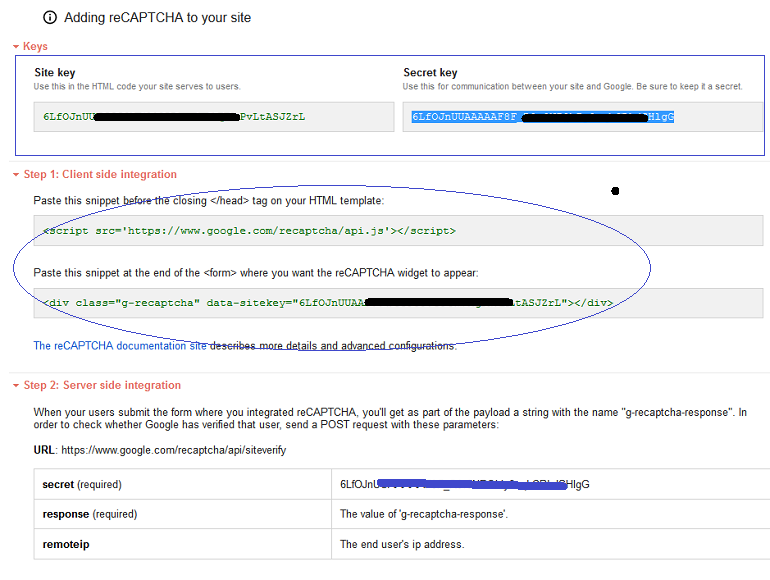The height and width of the screenshot is (580, 770).
Task: Click "The end user's ip address" cell
Action: [550, 544]
